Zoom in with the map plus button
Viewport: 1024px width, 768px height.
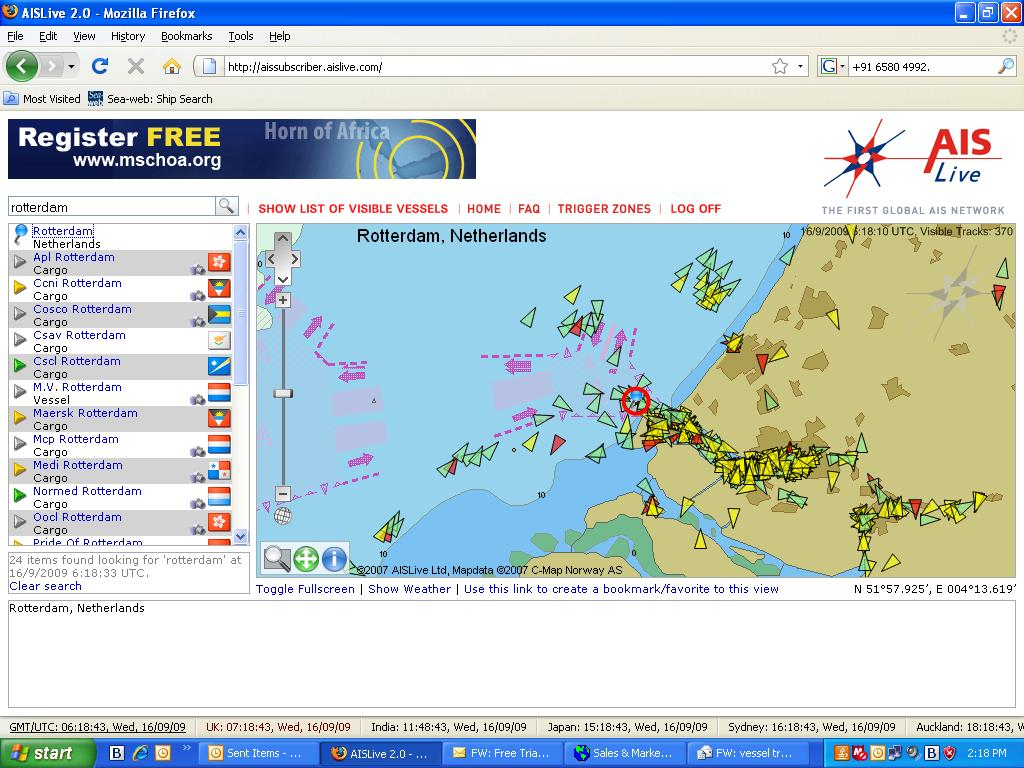point(283,300)
